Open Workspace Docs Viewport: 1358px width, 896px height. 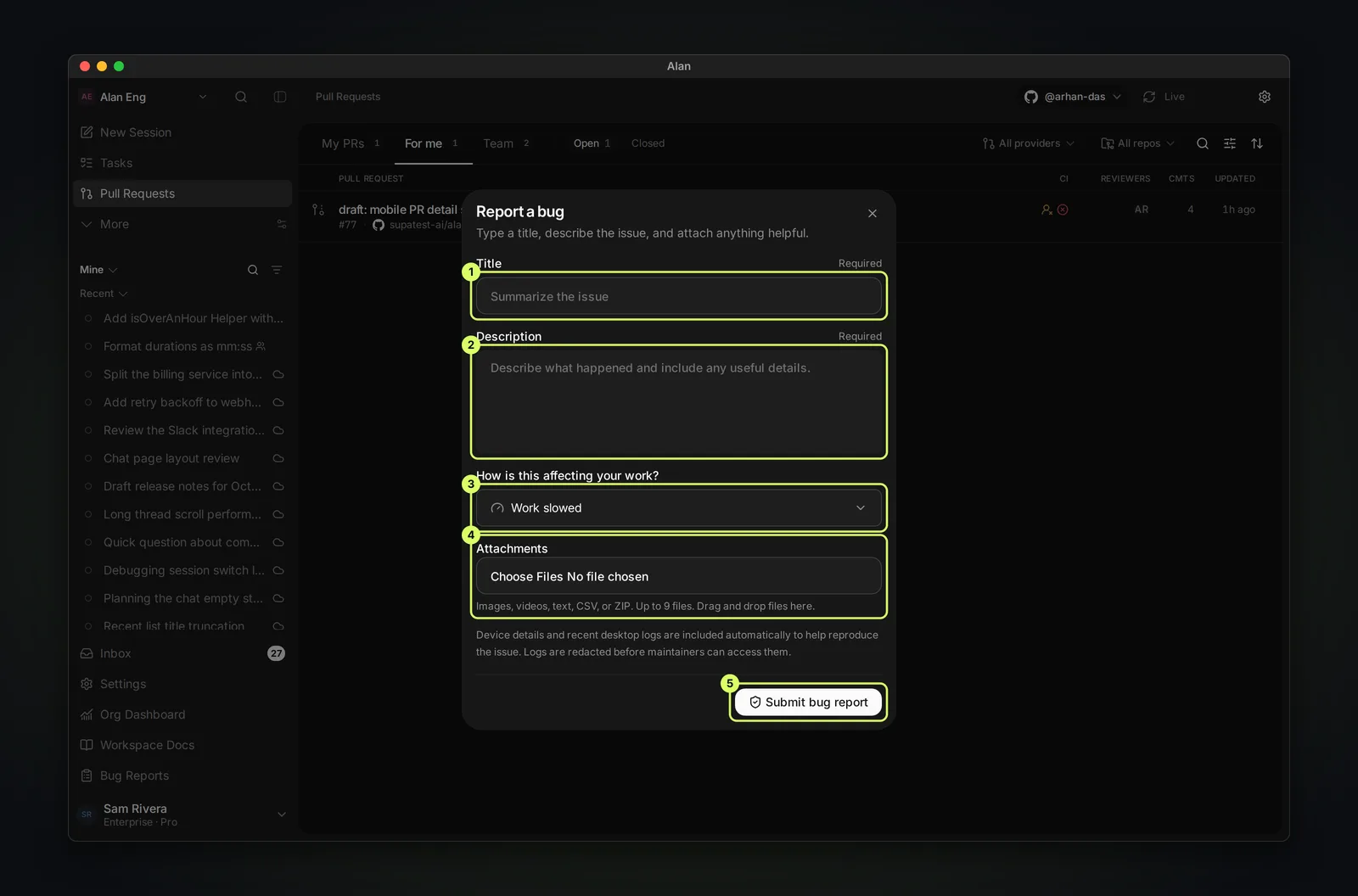tap(182, 745)
